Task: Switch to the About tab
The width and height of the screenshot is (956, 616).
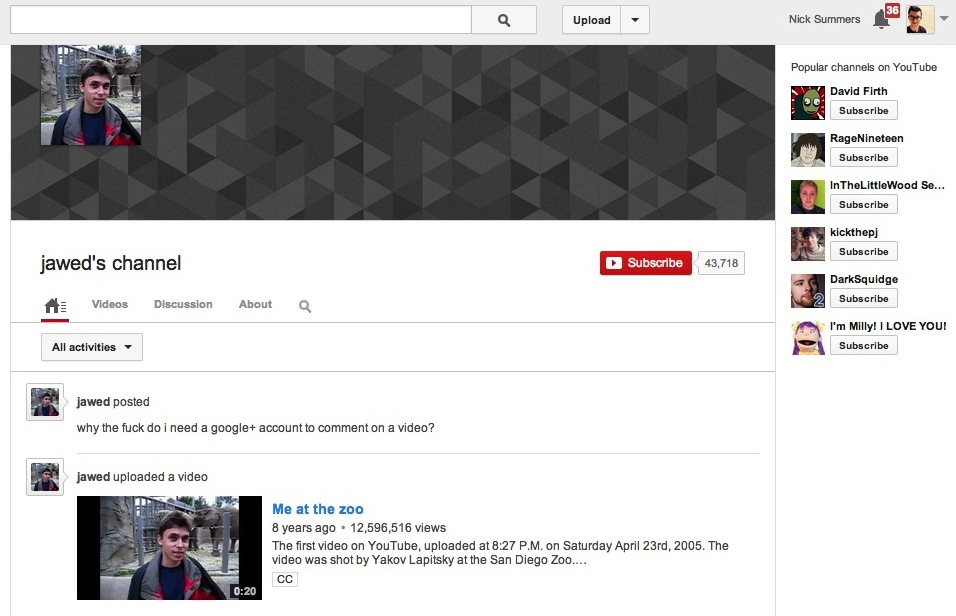Action: coord(255,304)
